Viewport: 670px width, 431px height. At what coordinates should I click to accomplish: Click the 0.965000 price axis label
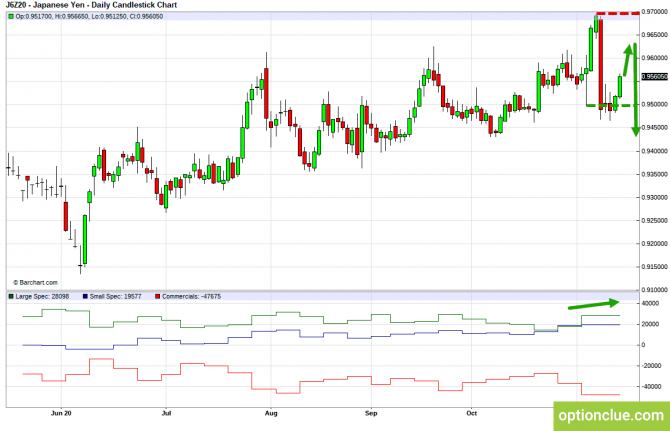point(654,35)
